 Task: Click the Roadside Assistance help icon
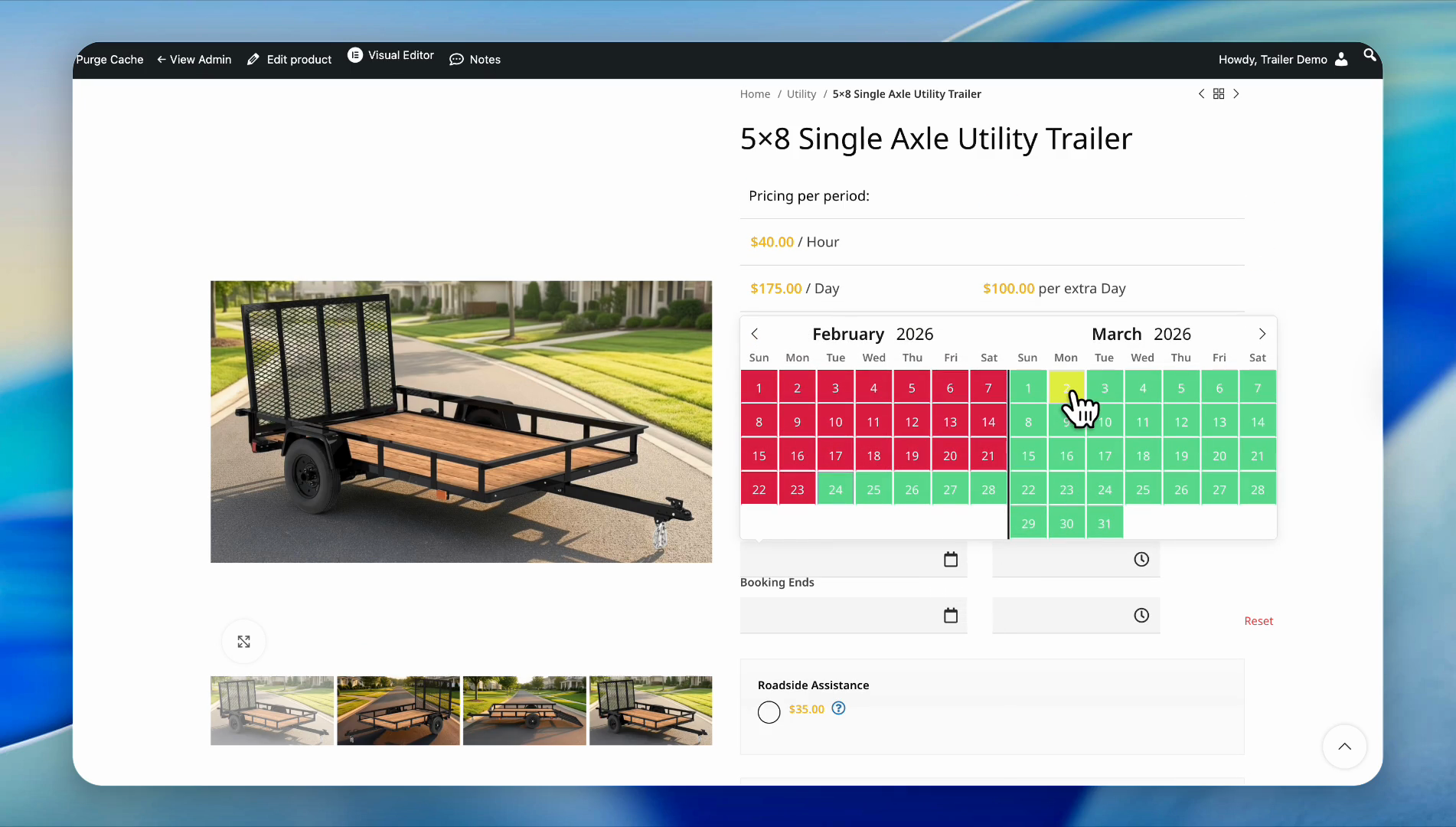tap(839, 708)
